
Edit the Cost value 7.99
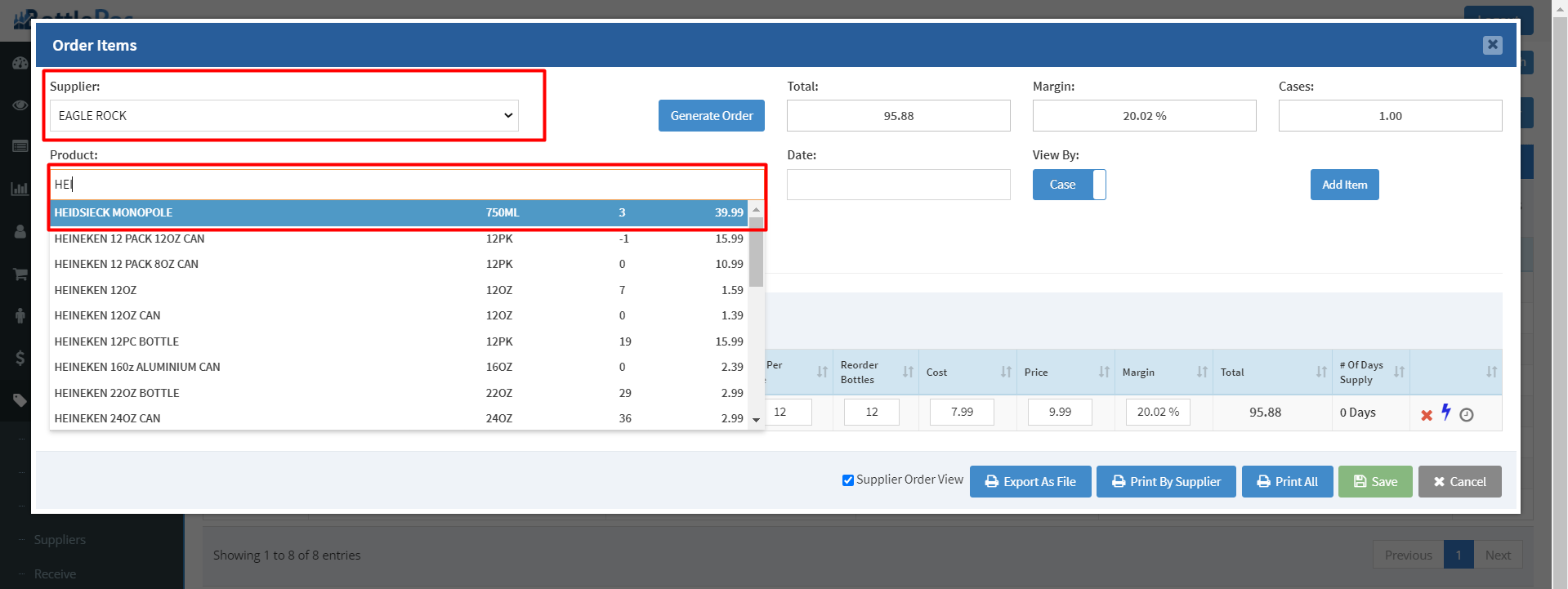point(962,413)
